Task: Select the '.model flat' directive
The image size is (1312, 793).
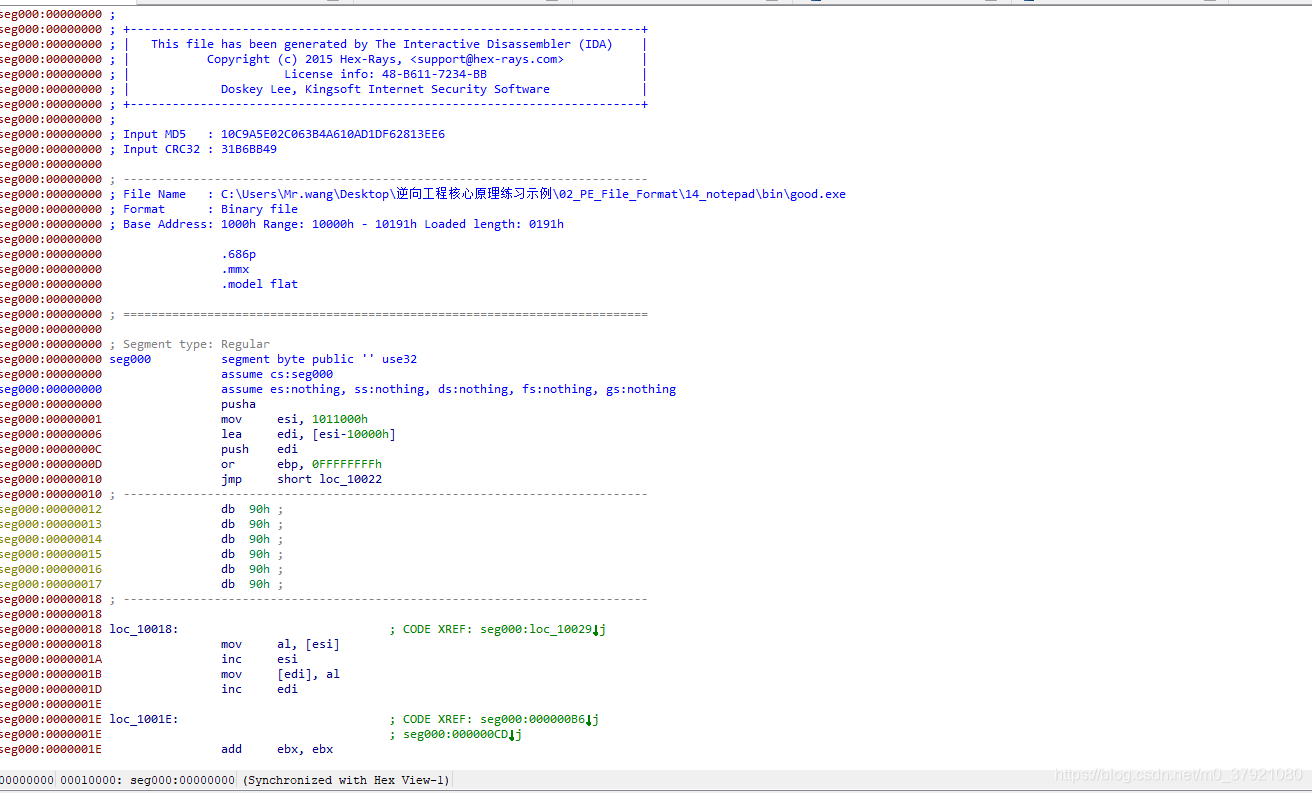Action: (259, 284)
